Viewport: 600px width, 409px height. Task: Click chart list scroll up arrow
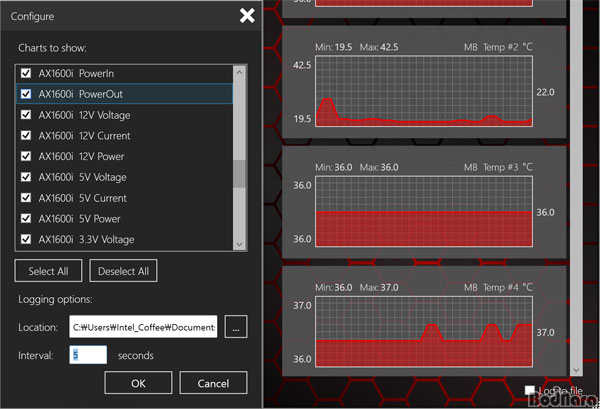coord(240,72)
